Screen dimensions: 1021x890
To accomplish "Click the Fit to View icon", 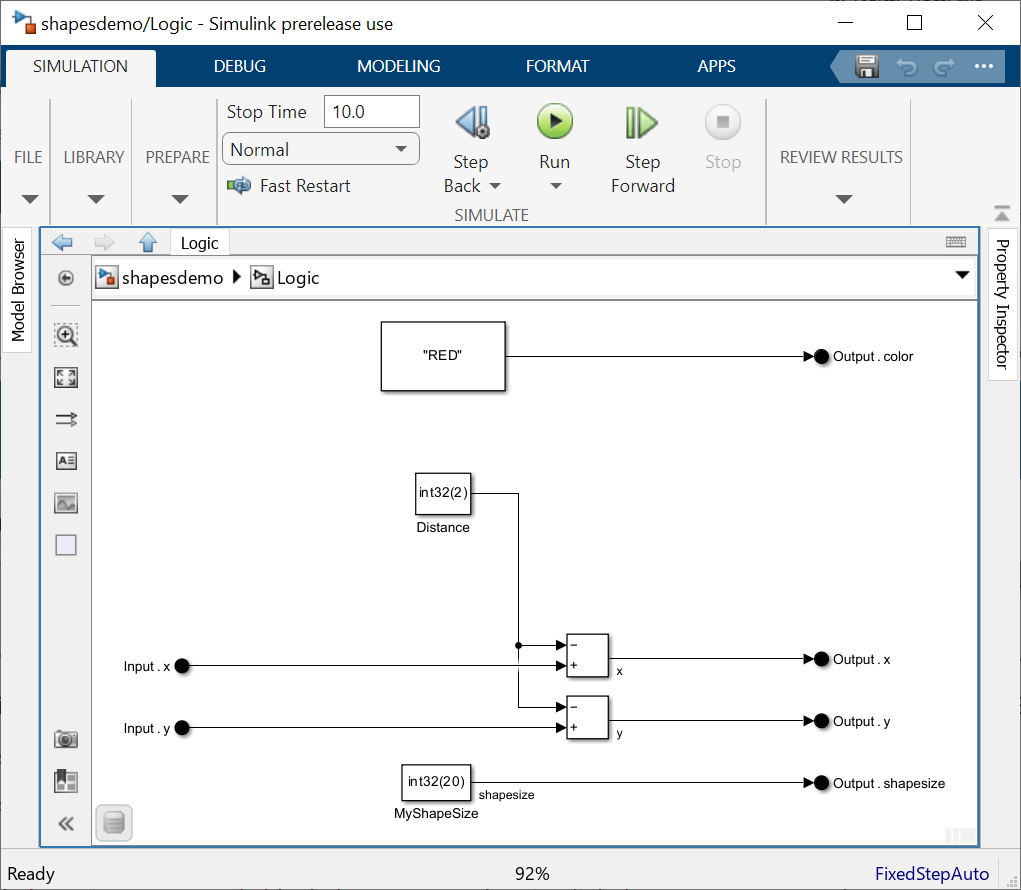I will pyautogui.click(x=66, y=378).
